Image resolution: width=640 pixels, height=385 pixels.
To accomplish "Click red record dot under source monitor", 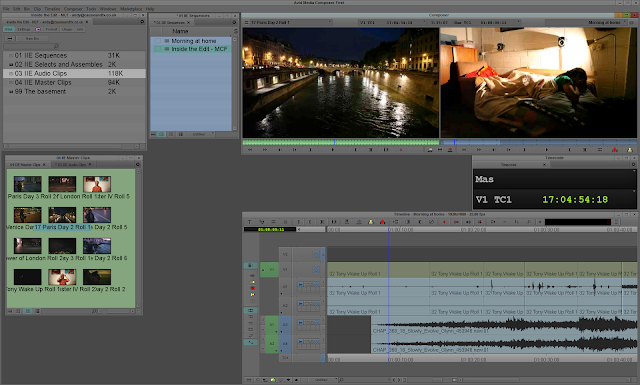I will [x=401, y=150].
